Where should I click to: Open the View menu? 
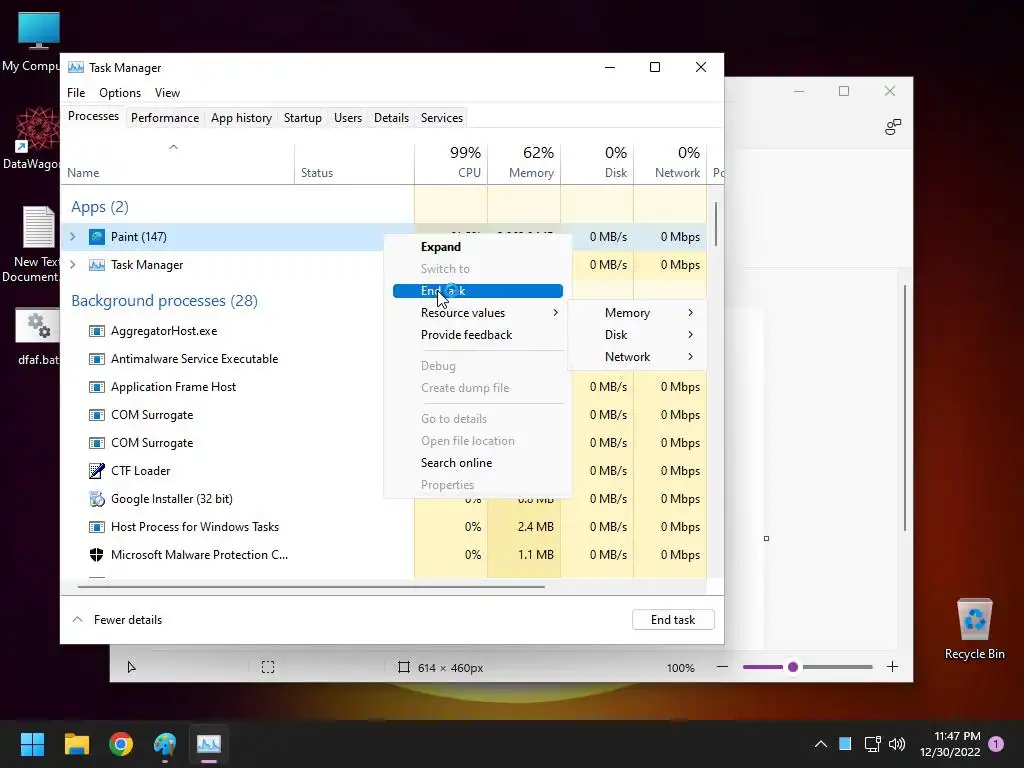pos(167,93)
